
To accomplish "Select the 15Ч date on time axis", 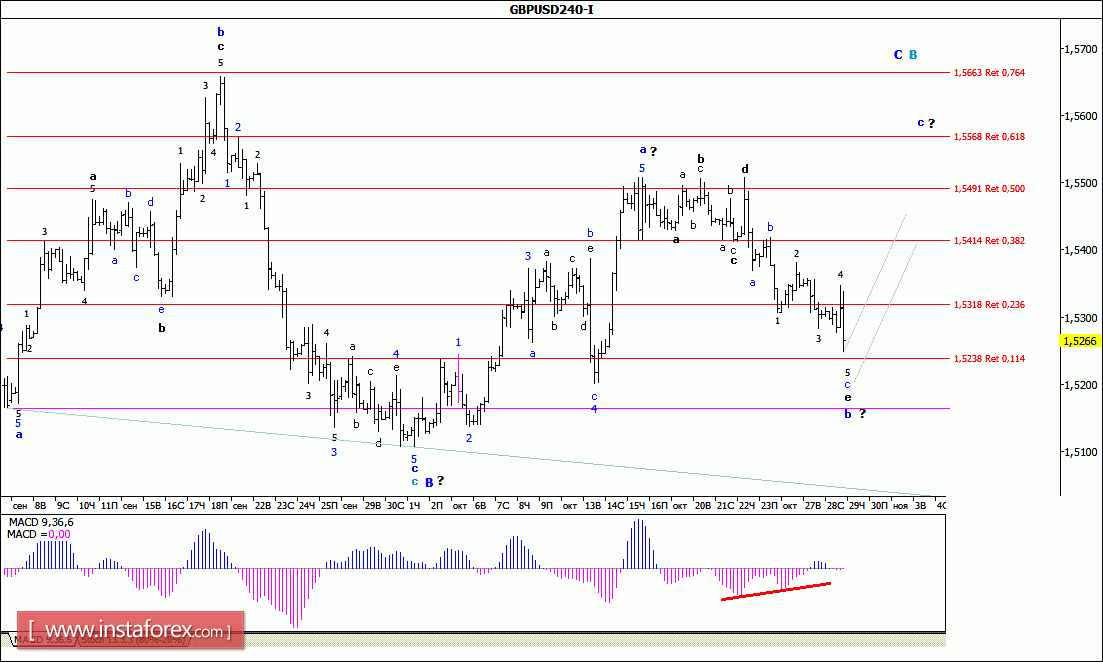I will pyautogui.click(x=636, y=506).
